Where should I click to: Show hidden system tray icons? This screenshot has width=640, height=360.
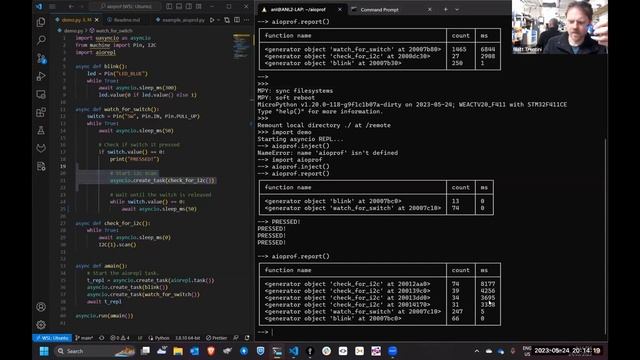coord(476,351)
